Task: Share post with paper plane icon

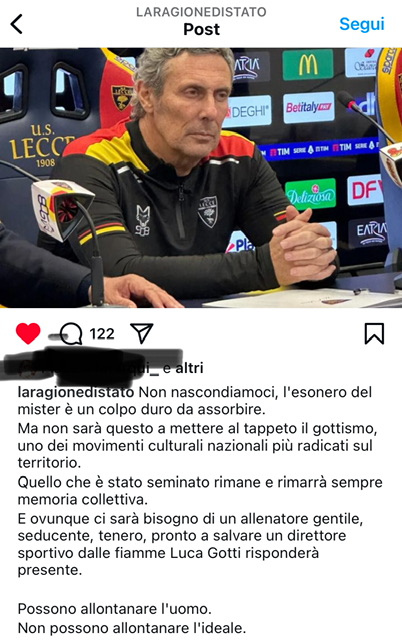Action: [x=141, y=333]
